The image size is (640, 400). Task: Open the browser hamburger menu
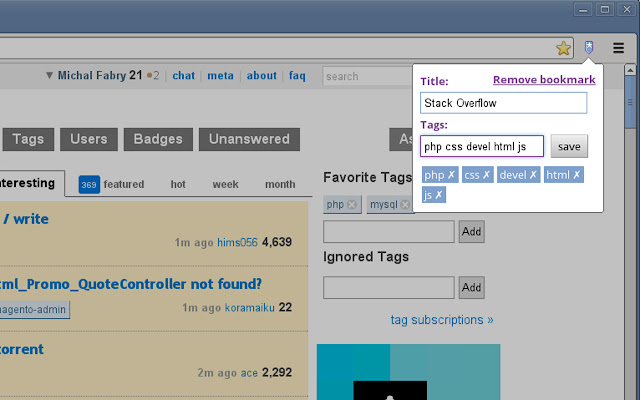pos(618,48)
